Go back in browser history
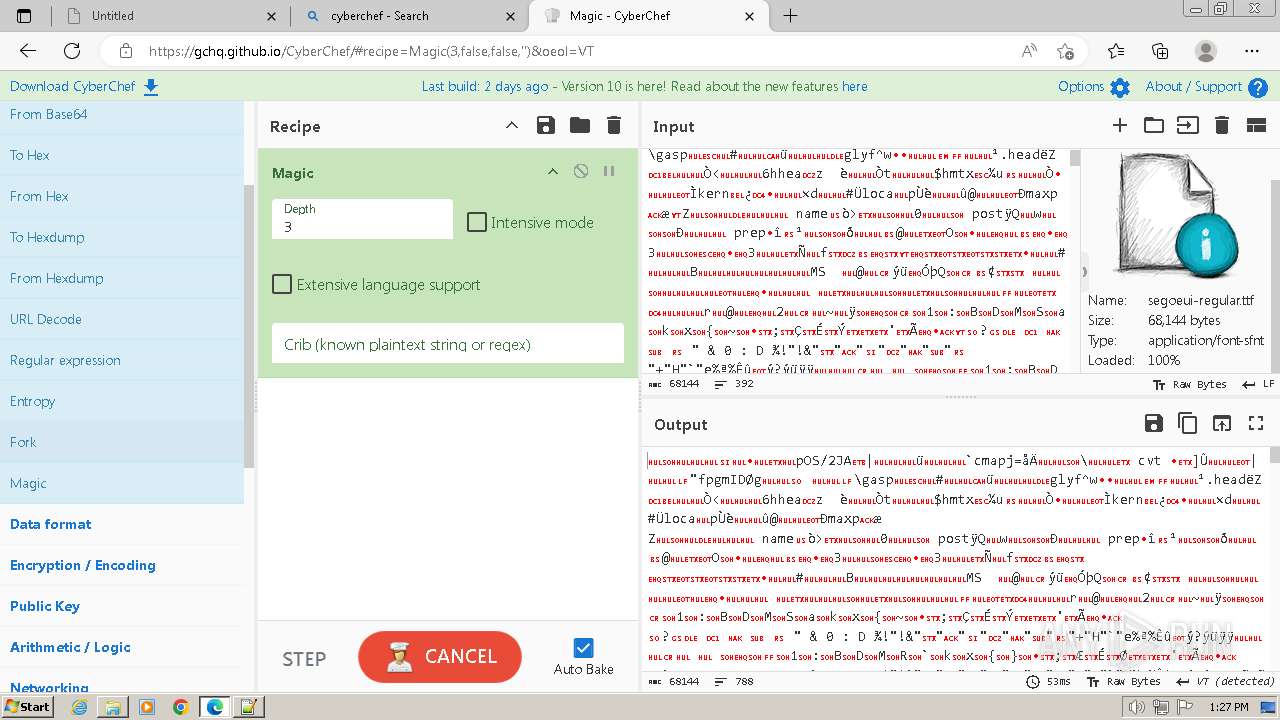This screenshot has height=720, width=1280. tap(27, 51)
